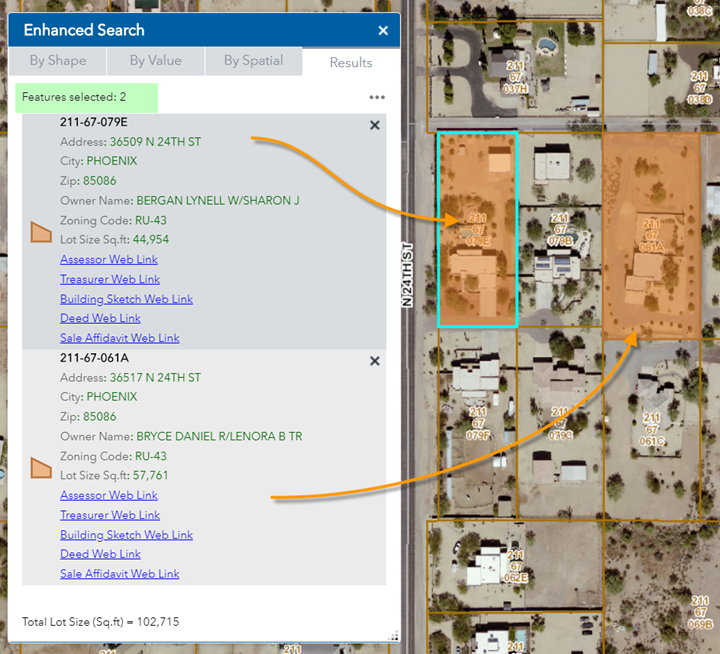Open Building Sketch Web Link for first parcel
Screen dimensions: 720x654
click(126, 299)
